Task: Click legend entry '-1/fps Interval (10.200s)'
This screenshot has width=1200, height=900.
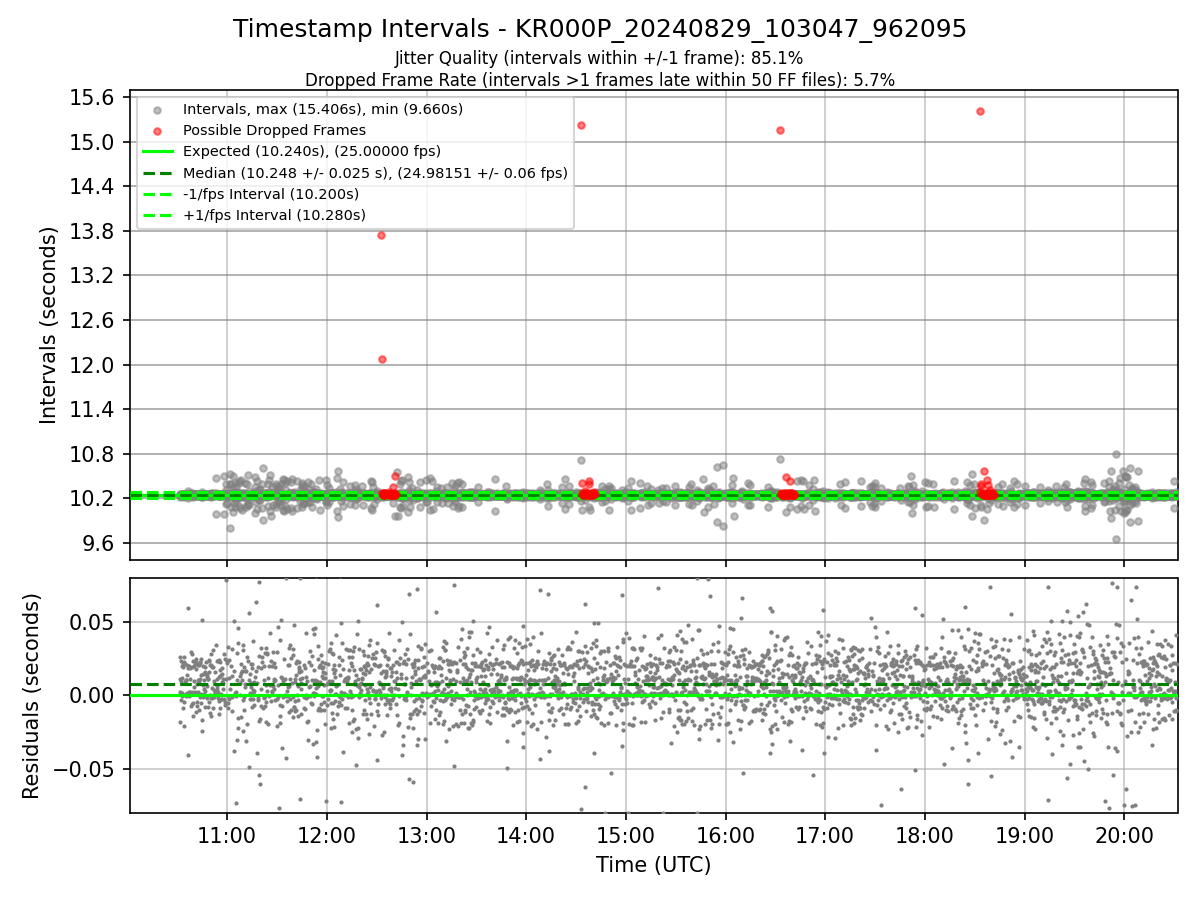Action: tap(271, 194)
